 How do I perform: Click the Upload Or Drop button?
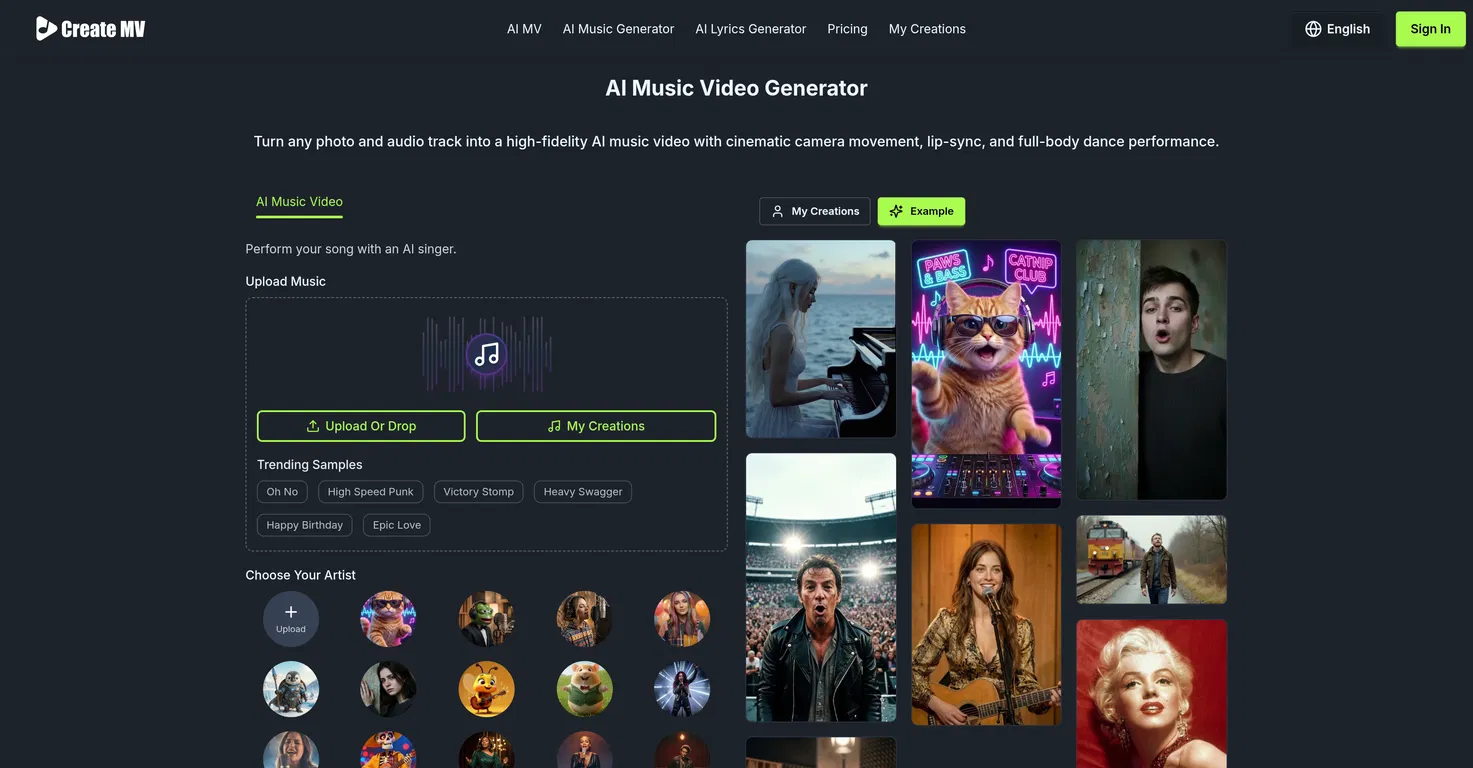point(361,426)
